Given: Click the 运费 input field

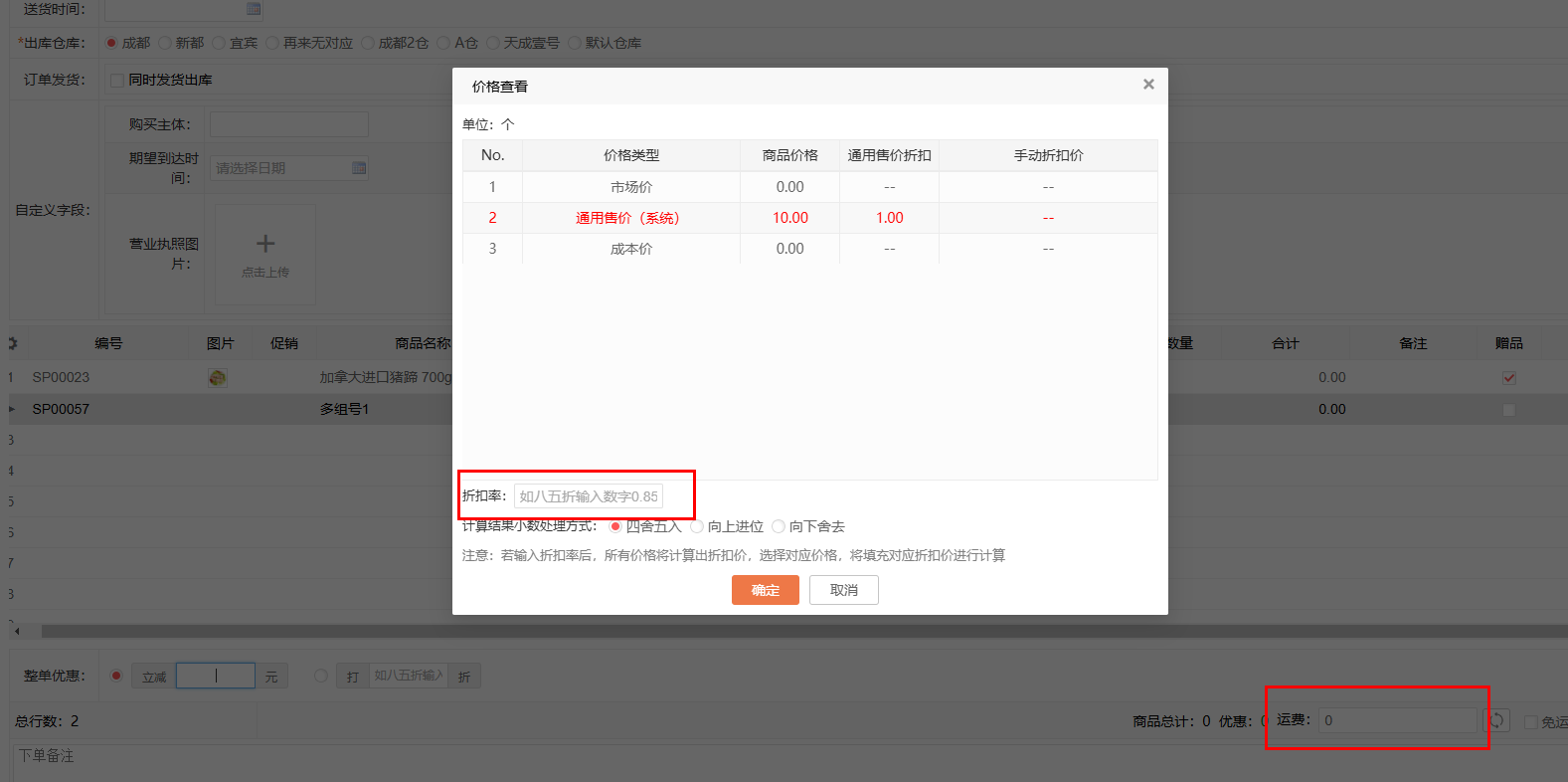Looking at the screenshot, I should pyautogui.click(x=1397, y=720).
